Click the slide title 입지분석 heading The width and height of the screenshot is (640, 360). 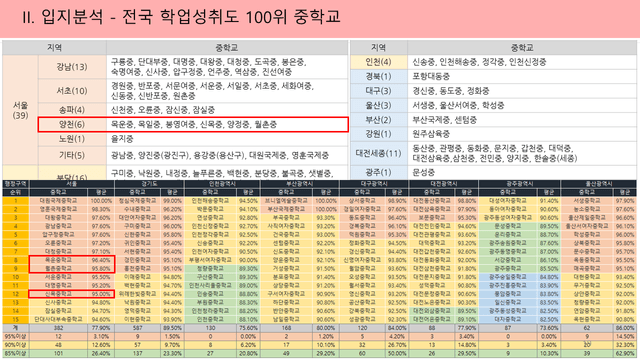click(x=181, y=17)
